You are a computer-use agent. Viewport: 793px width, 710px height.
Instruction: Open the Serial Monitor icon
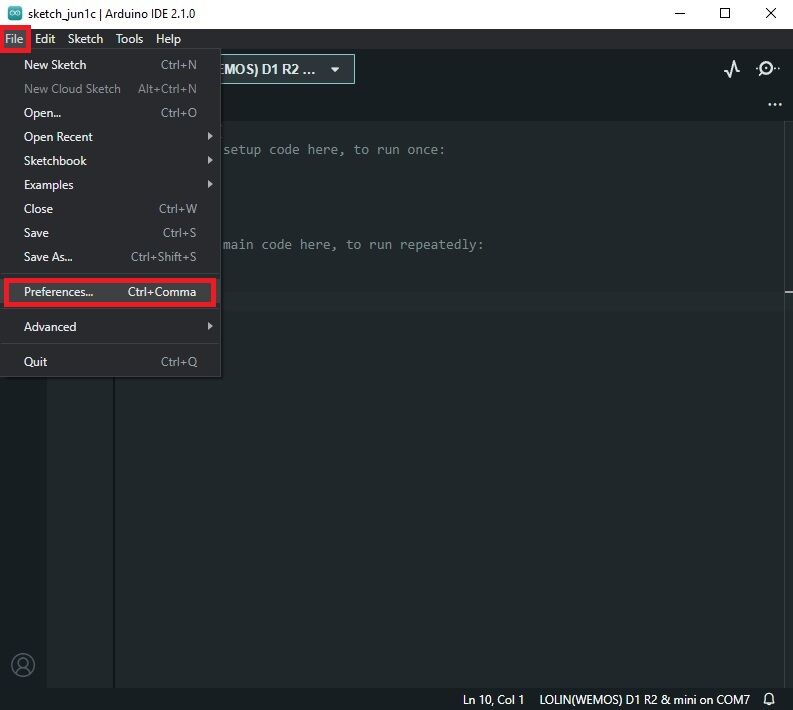coord(767,69)
